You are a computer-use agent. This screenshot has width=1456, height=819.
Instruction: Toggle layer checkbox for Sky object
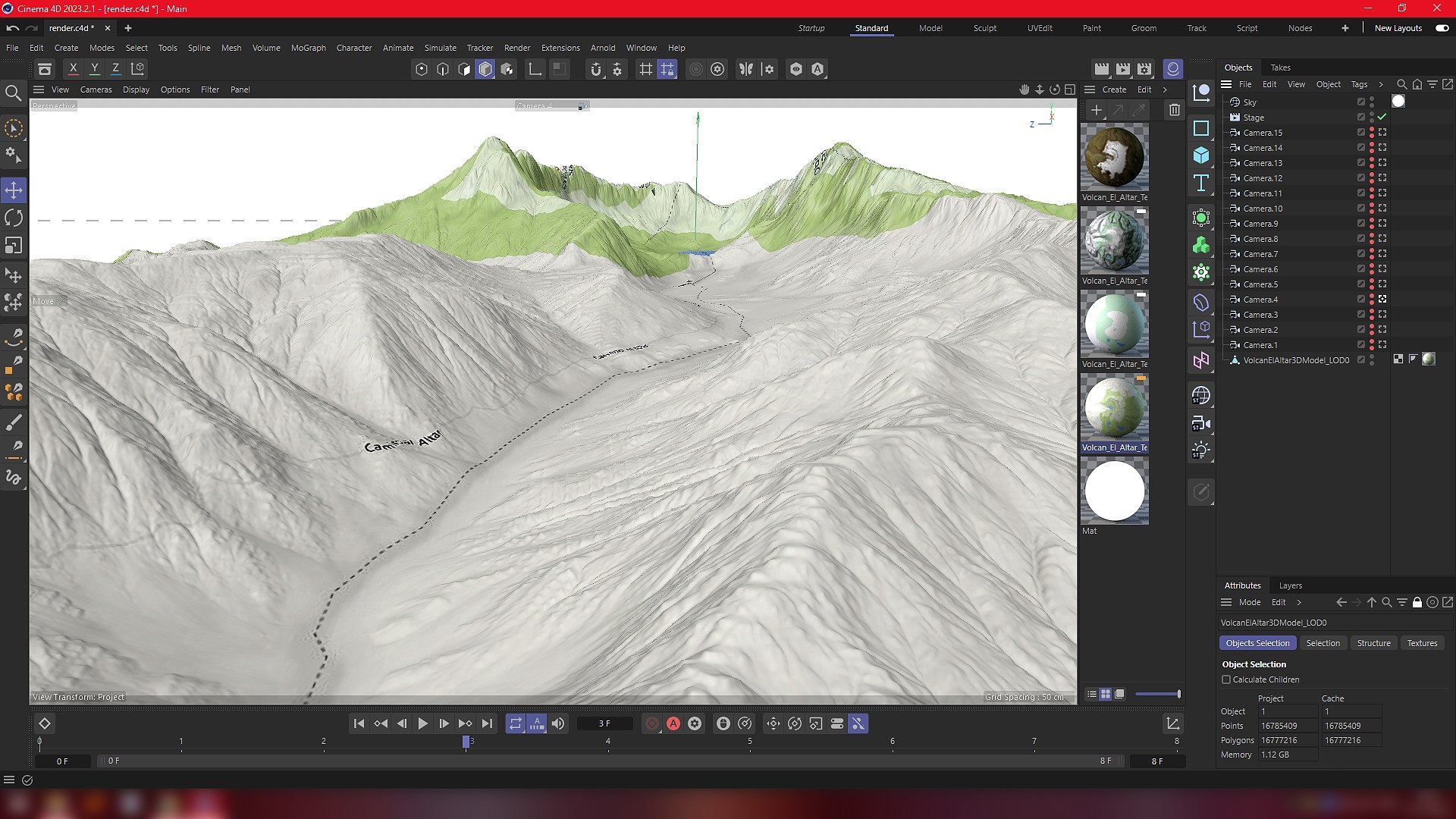tap(1361, 102)
